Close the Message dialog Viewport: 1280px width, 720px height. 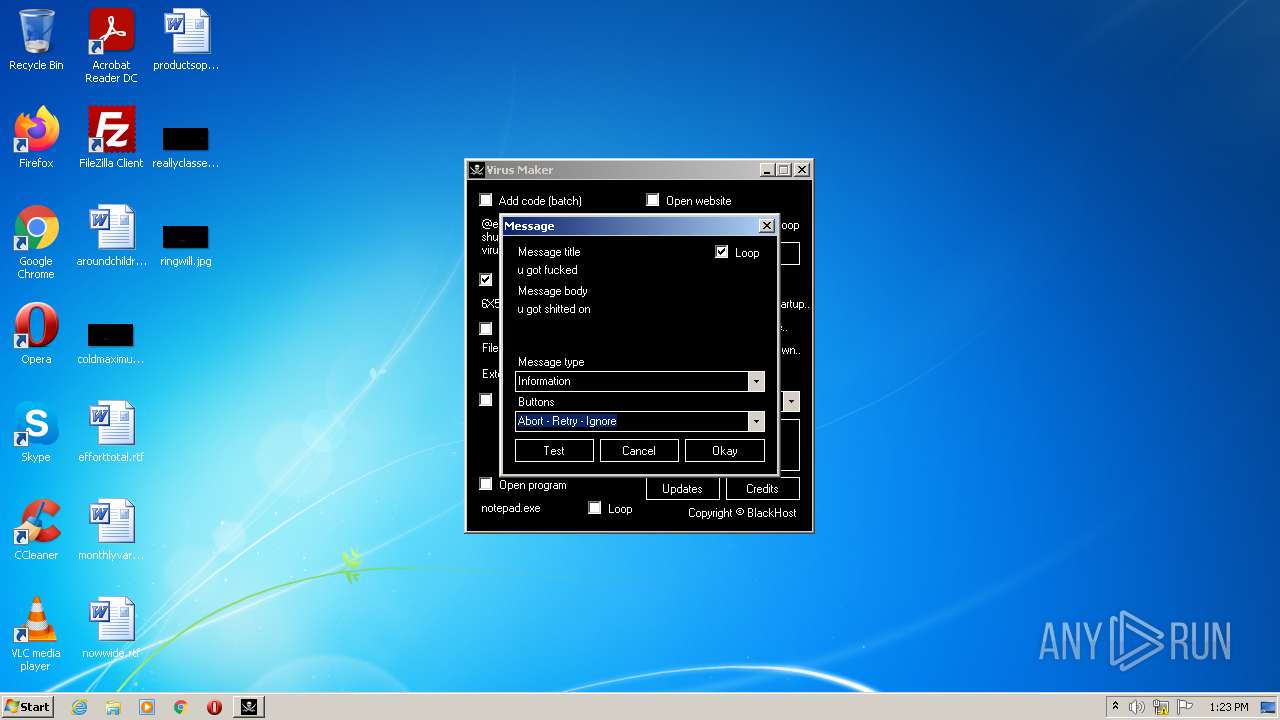(767, 225)
